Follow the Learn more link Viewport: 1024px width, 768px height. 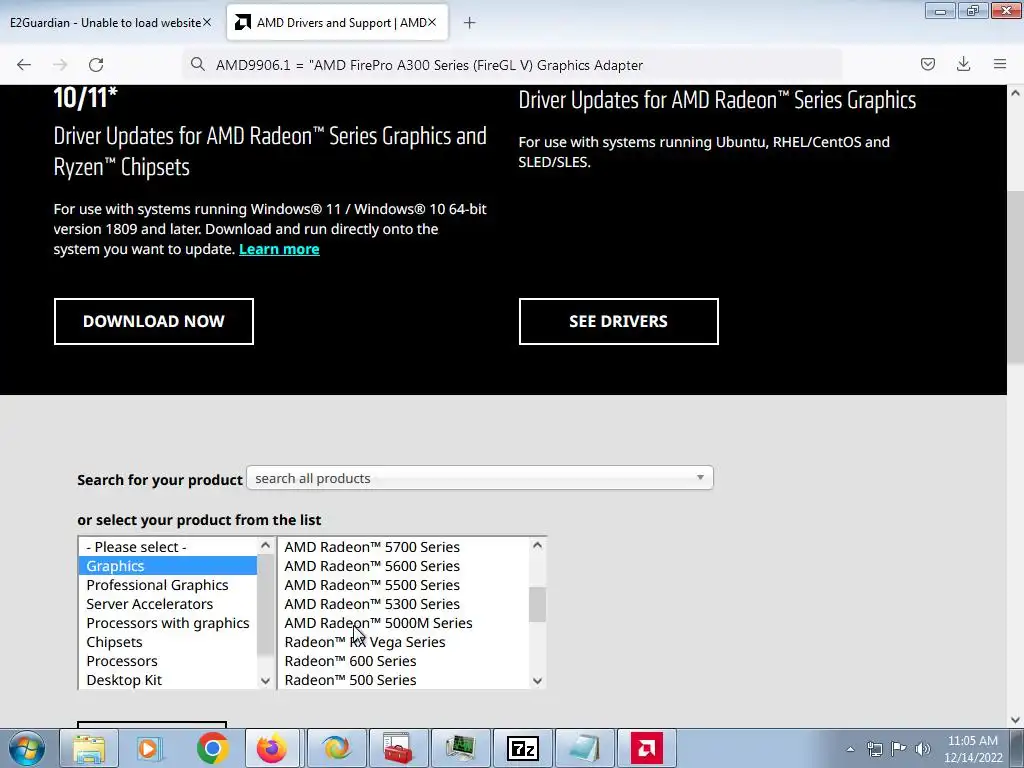pos(279,249)
